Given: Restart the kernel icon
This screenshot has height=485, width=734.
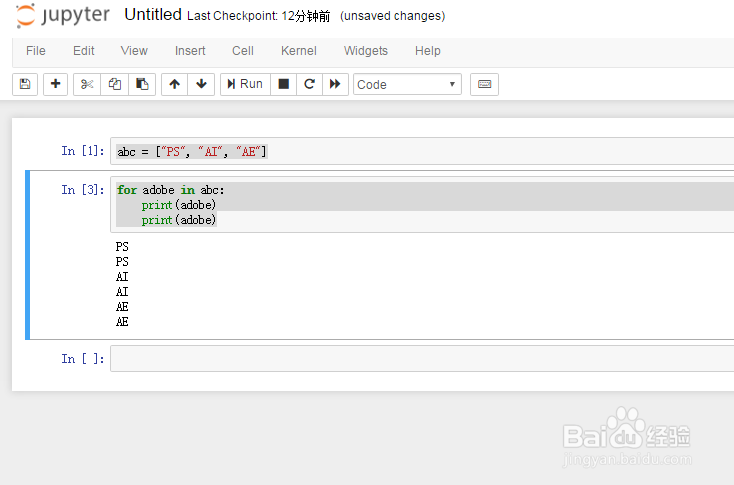Looking at the screenshot, I should 309,84.
